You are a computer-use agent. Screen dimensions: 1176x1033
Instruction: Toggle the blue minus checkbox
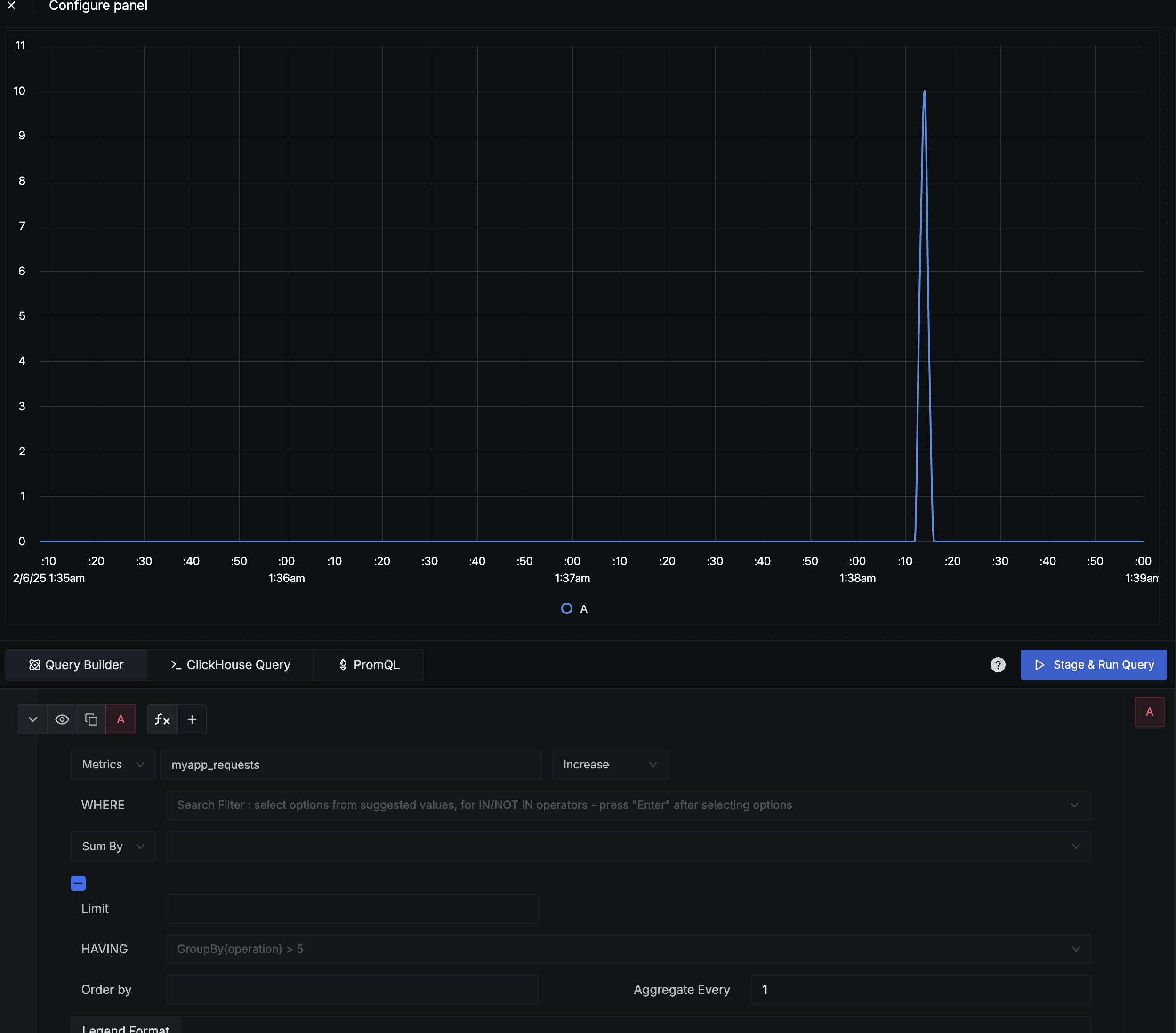(x=78, y=883)
